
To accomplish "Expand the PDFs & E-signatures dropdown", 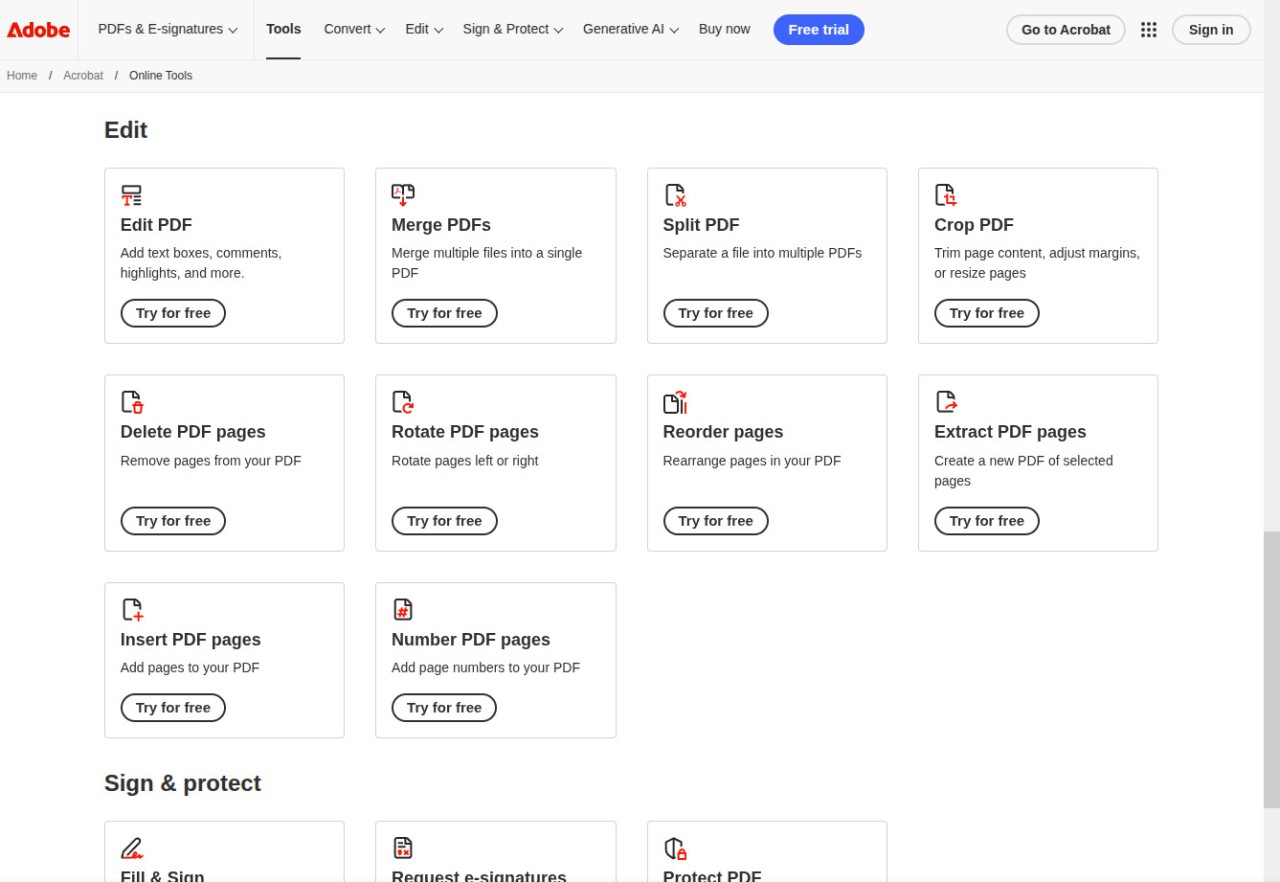I will [x=167, y=30].
